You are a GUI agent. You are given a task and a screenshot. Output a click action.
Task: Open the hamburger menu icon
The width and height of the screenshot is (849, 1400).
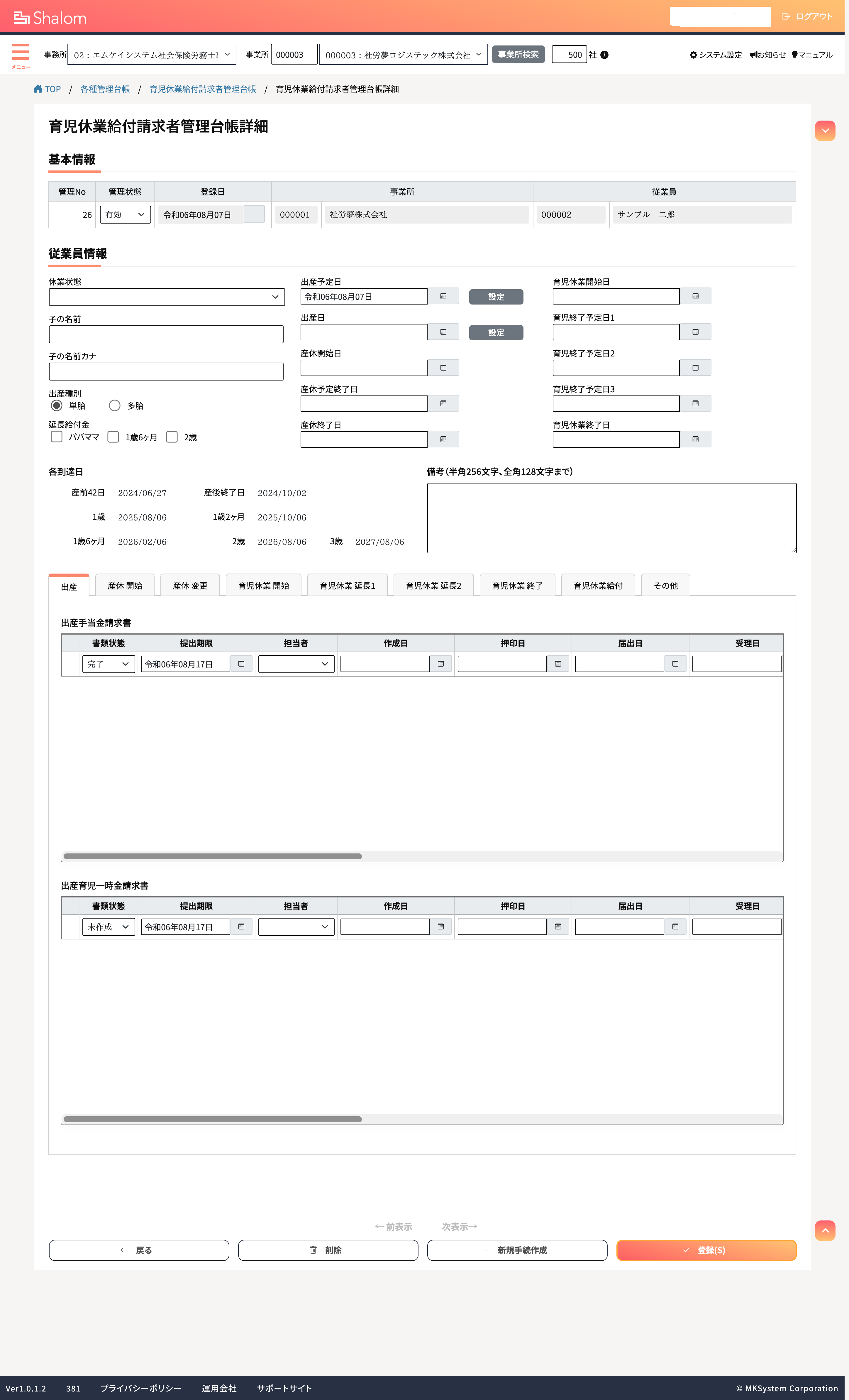(x=21, y=52)
